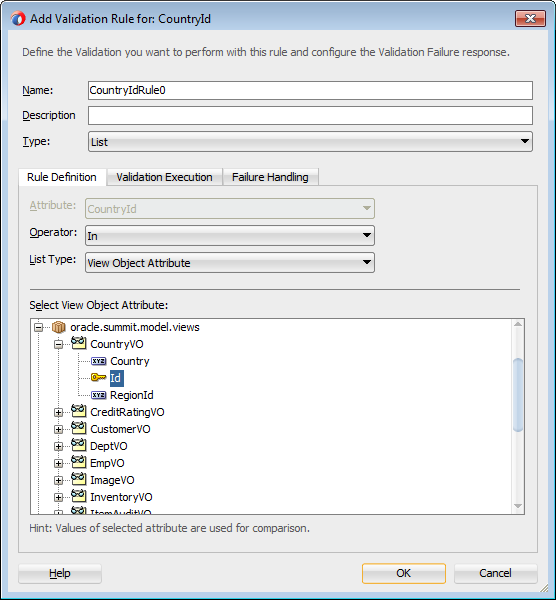
Task: Click the tree list vertical scrollbar thumb
Action: point(518,395)
